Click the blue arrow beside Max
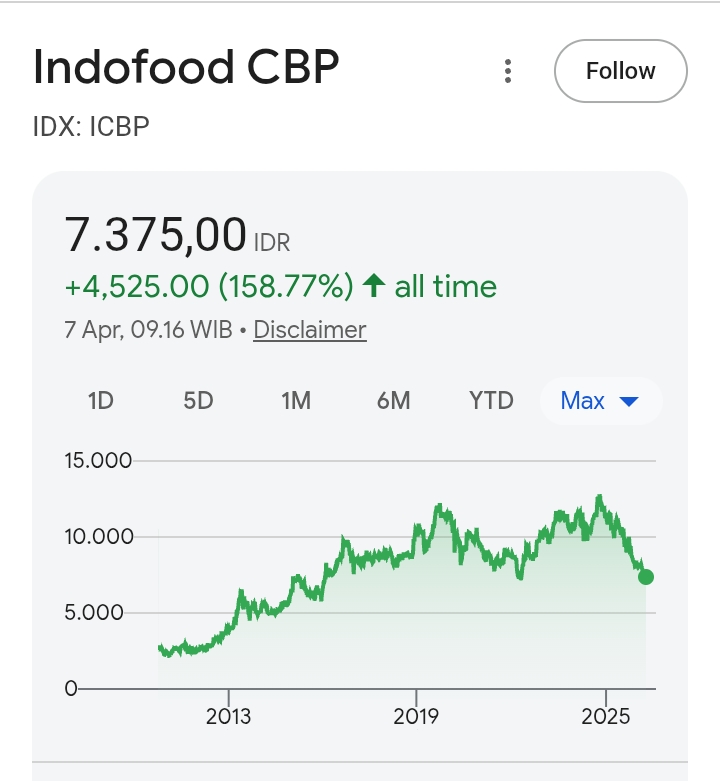 (629, 402)
